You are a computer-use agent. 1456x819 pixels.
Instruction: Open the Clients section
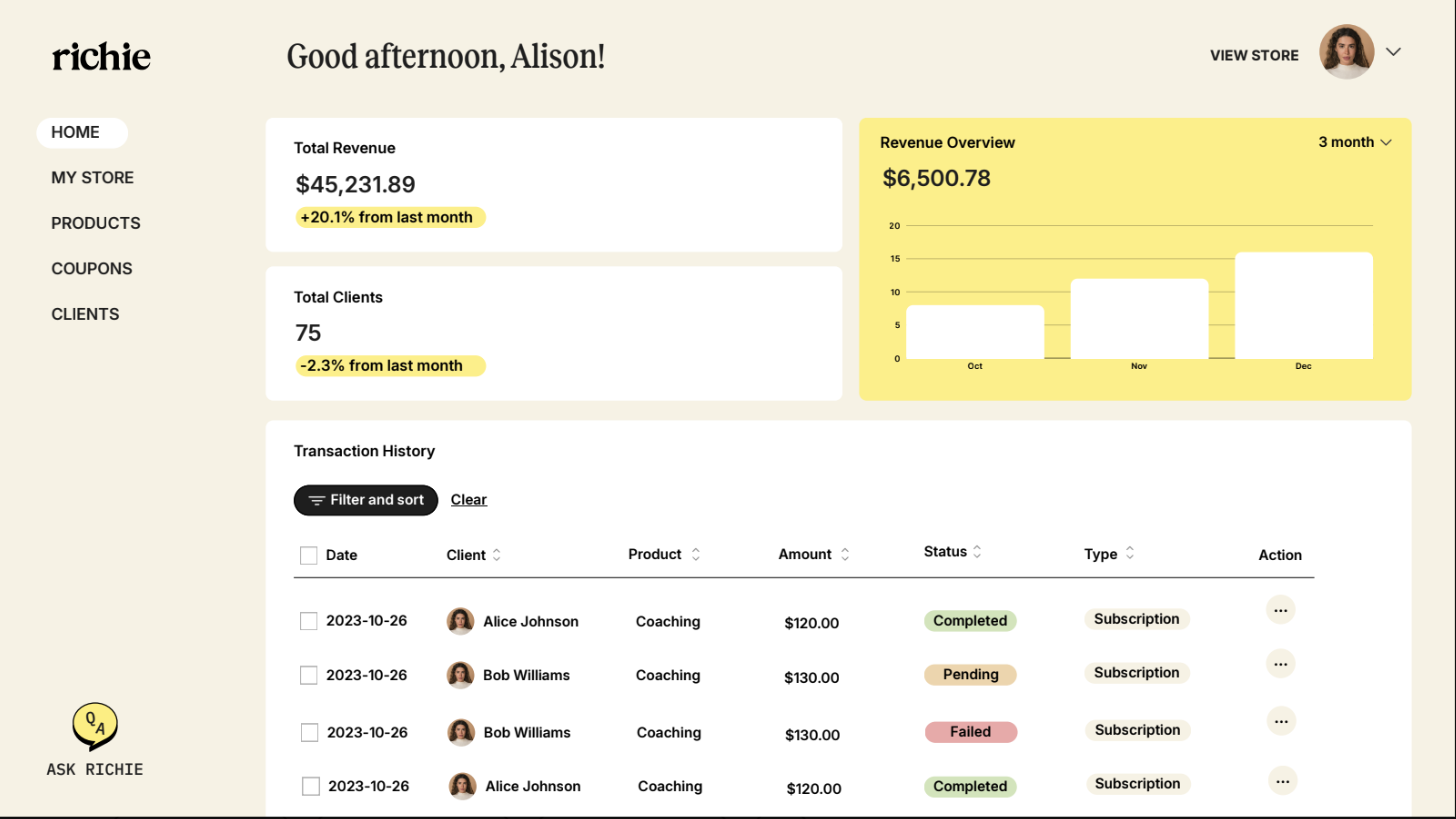click(85, 314)
